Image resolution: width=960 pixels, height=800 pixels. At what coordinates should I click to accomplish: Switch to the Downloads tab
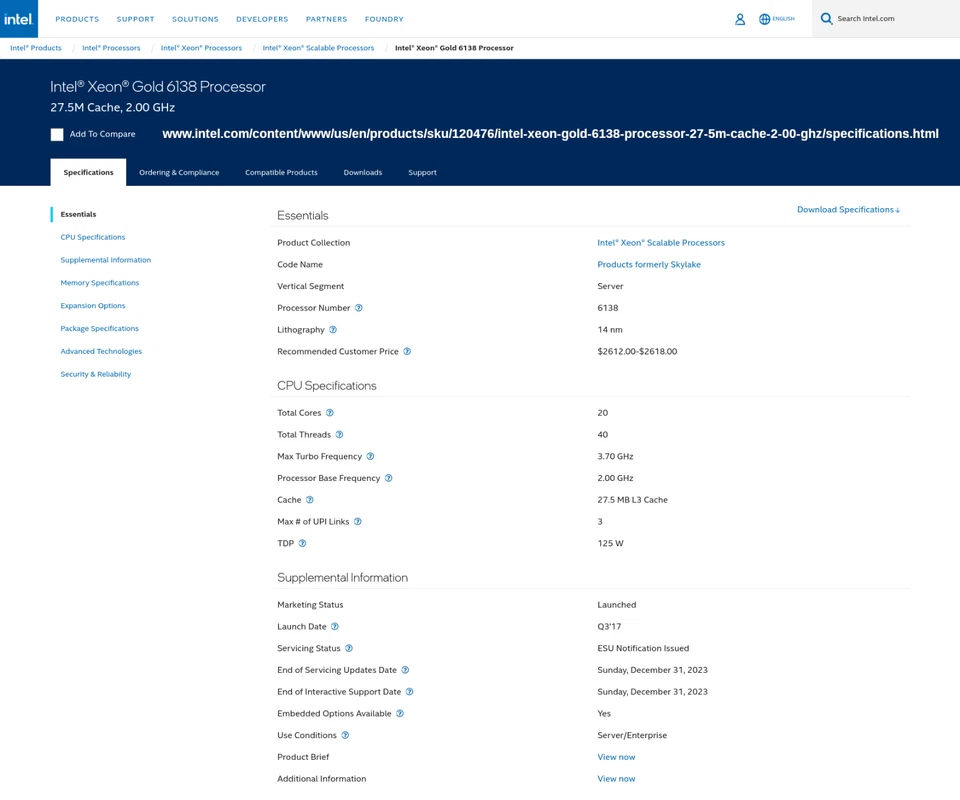point(362,173)
